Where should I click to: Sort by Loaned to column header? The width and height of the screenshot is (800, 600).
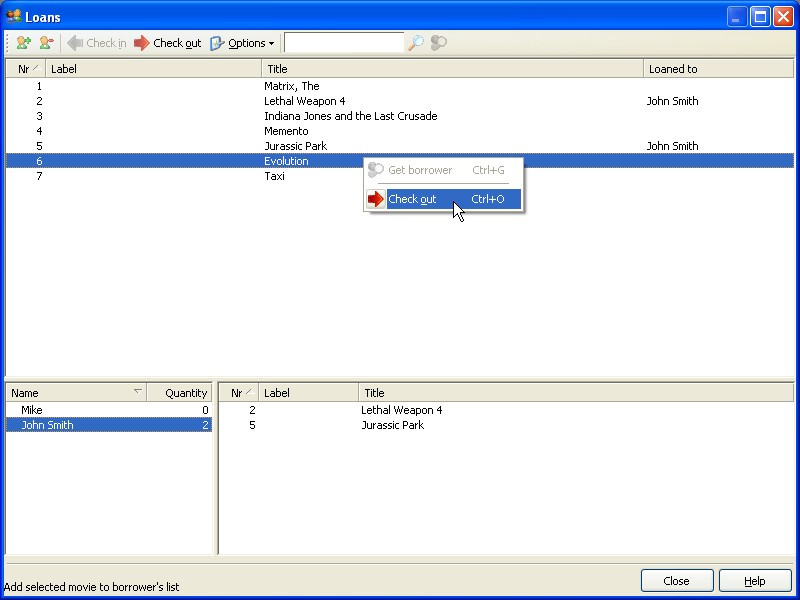point(718,69)
